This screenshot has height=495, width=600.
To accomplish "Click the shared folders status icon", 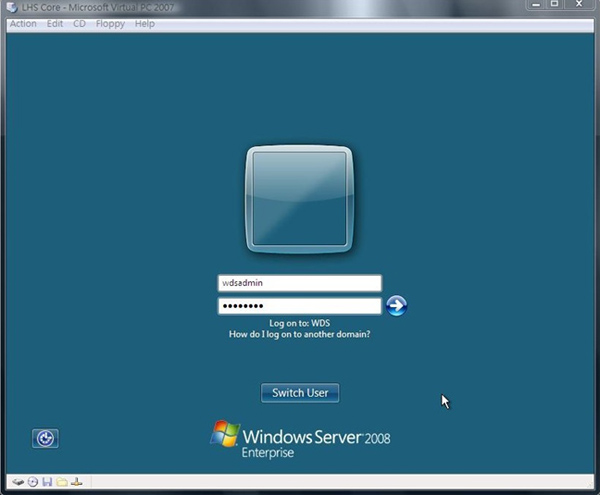I will point(61,482).
